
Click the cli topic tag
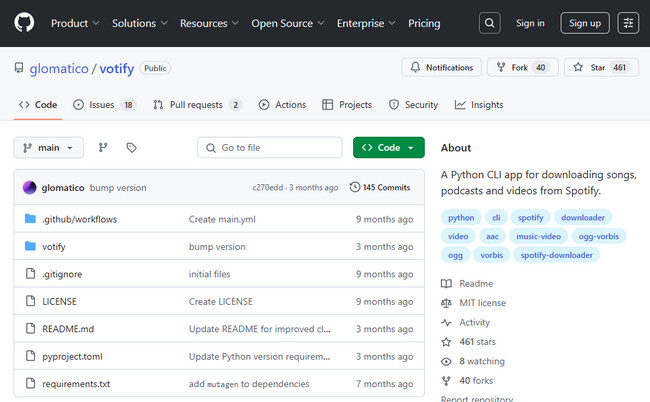coord(496,218)
